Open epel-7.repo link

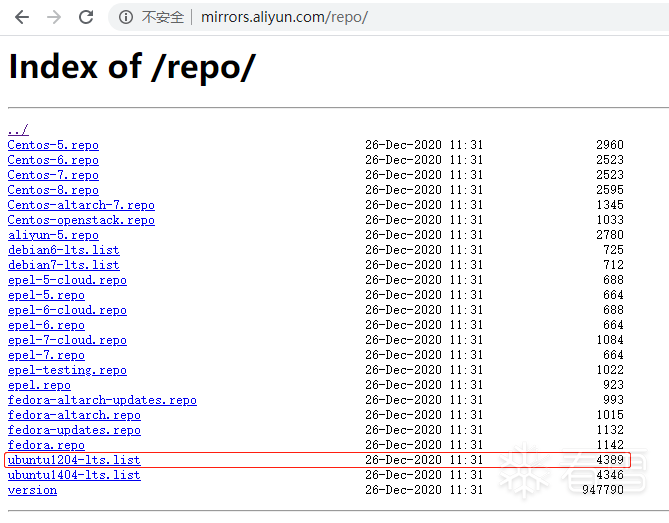(46, 355)
